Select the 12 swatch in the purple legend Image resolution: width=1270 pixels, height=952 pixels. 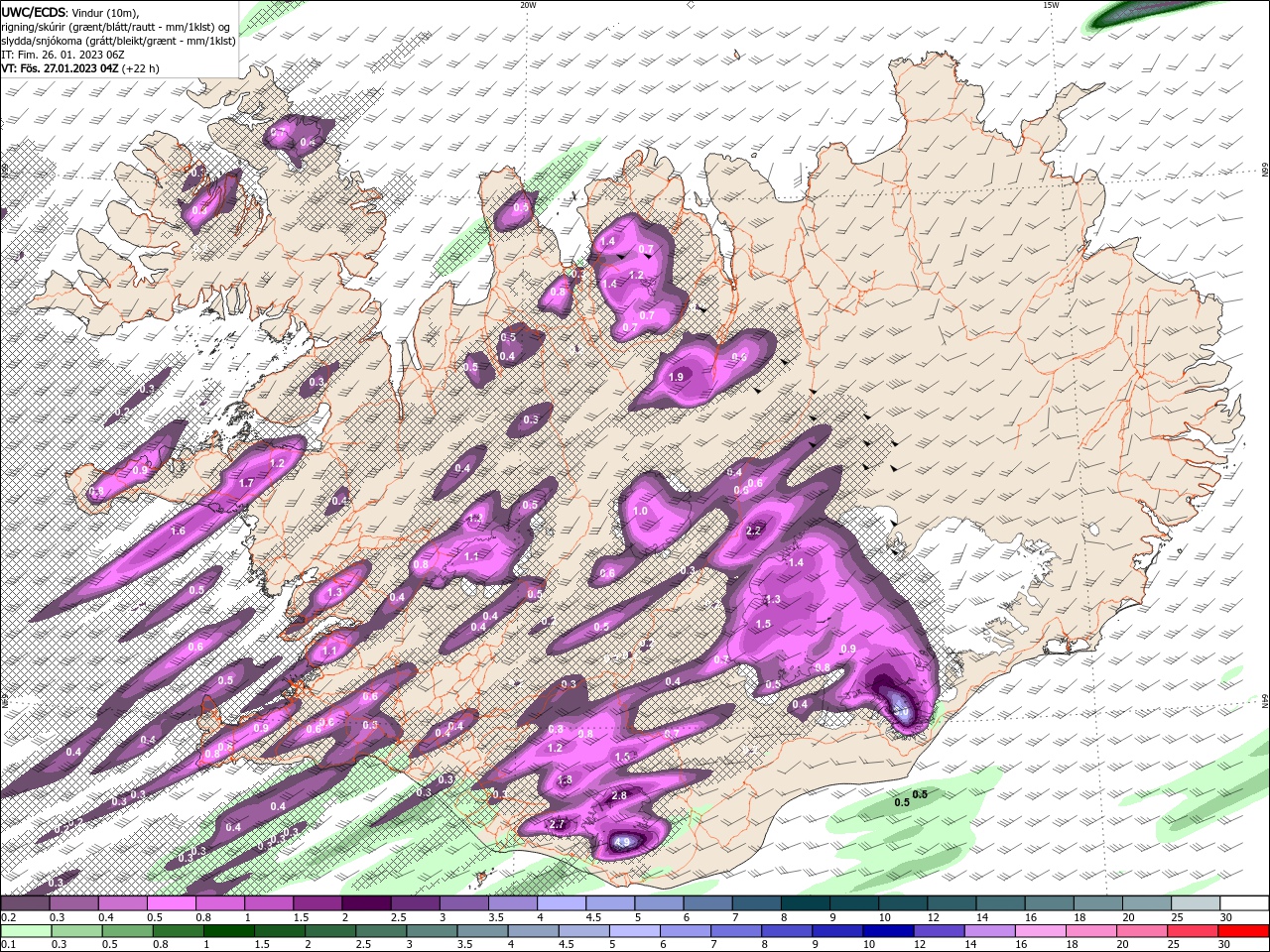950,903
